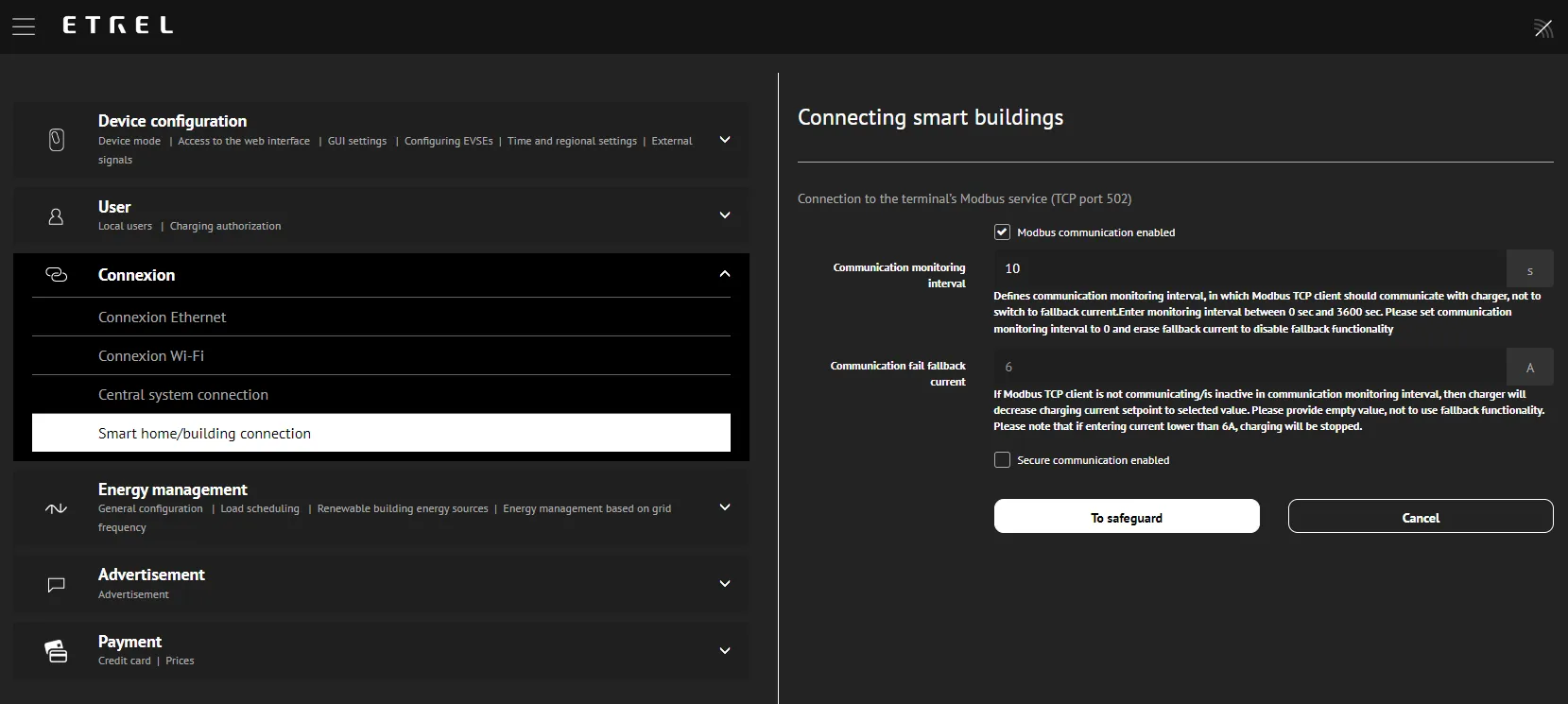Disable Modbus communication enabled checkbox
The width and height of the screenshot is (1568, 704).
[1002, 232]
